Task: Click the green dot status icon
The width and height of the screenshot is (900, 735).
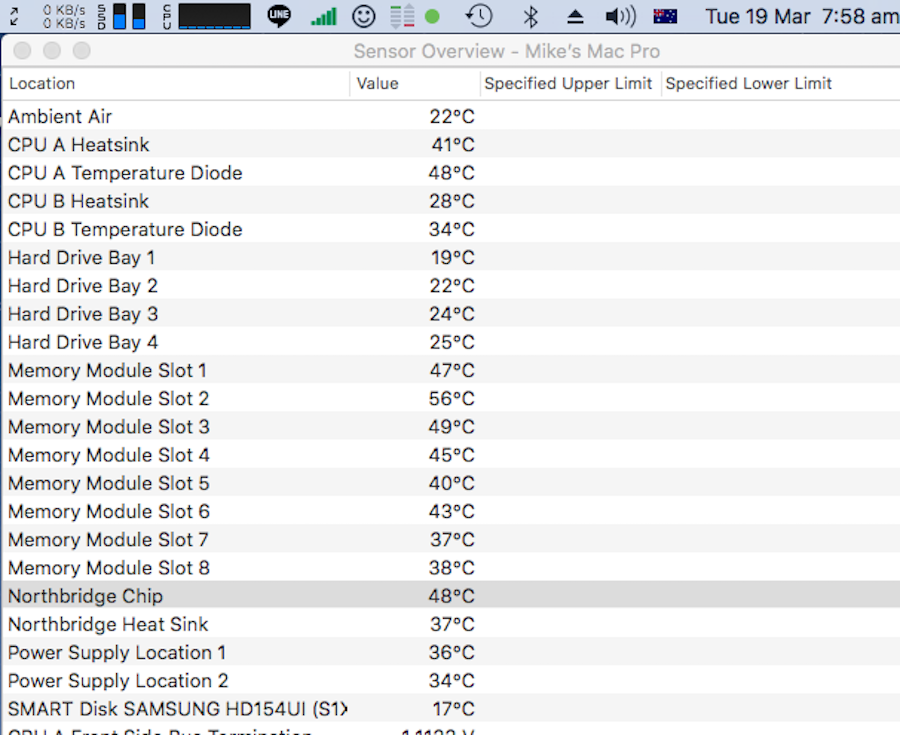Action: [x=432, y=17]
